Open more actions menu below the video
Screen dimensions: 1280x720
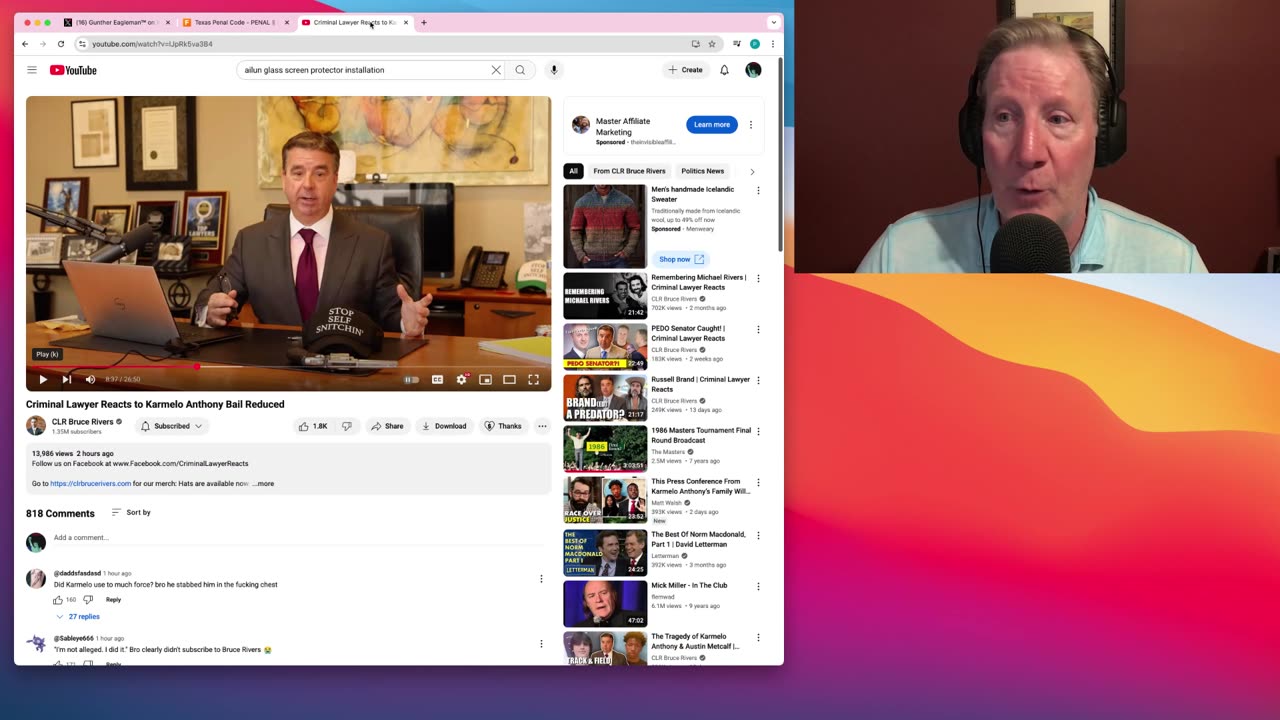click(x=542, y=426)
